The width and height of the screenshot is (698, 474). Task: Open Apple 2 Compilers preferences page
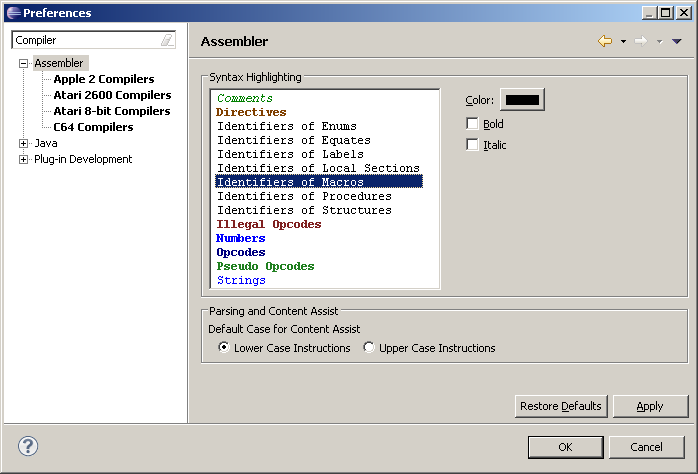pos(104,79)
